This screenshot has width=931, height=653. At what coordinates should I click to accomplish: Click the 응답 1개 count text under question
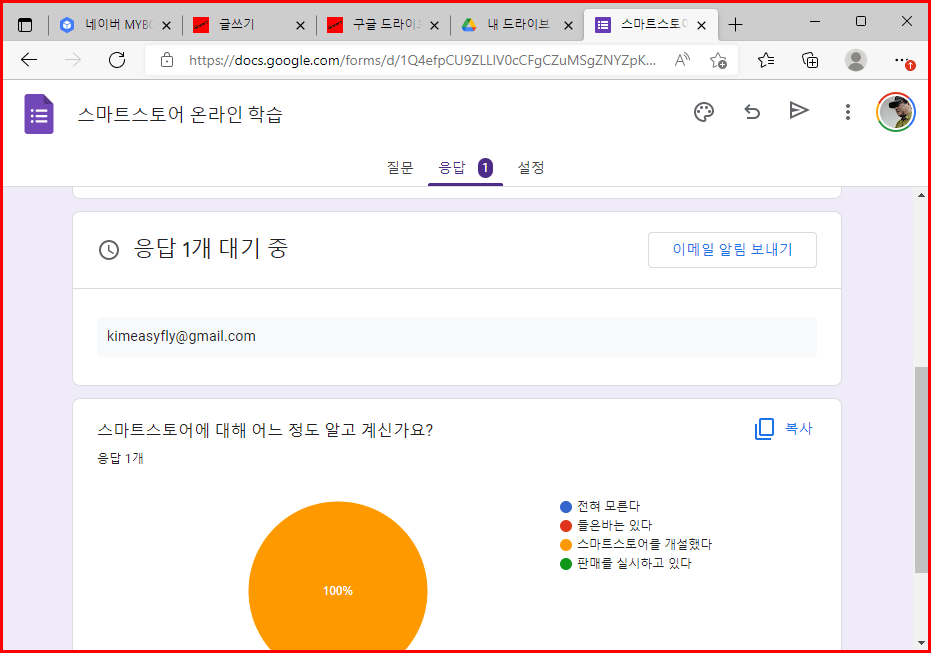tap(121, 458)
